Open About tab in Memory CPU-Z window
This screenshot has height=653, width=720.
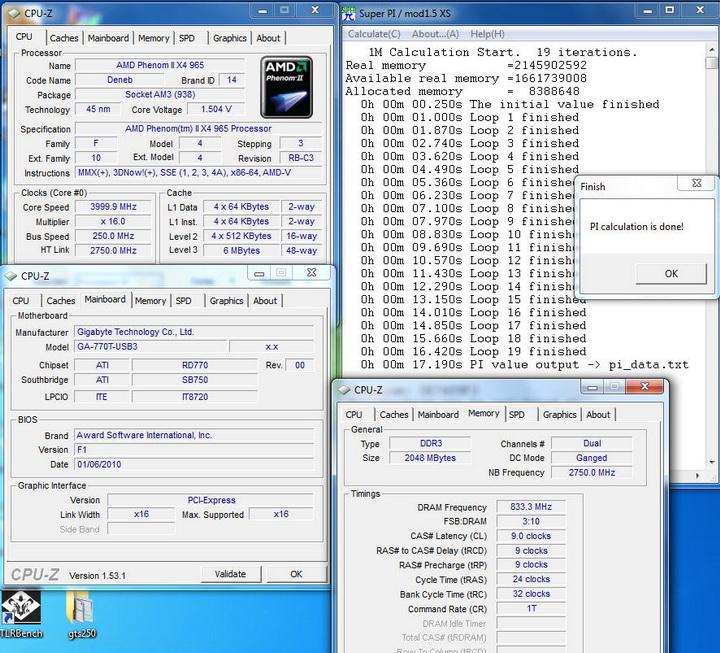[x=598, y=415]
